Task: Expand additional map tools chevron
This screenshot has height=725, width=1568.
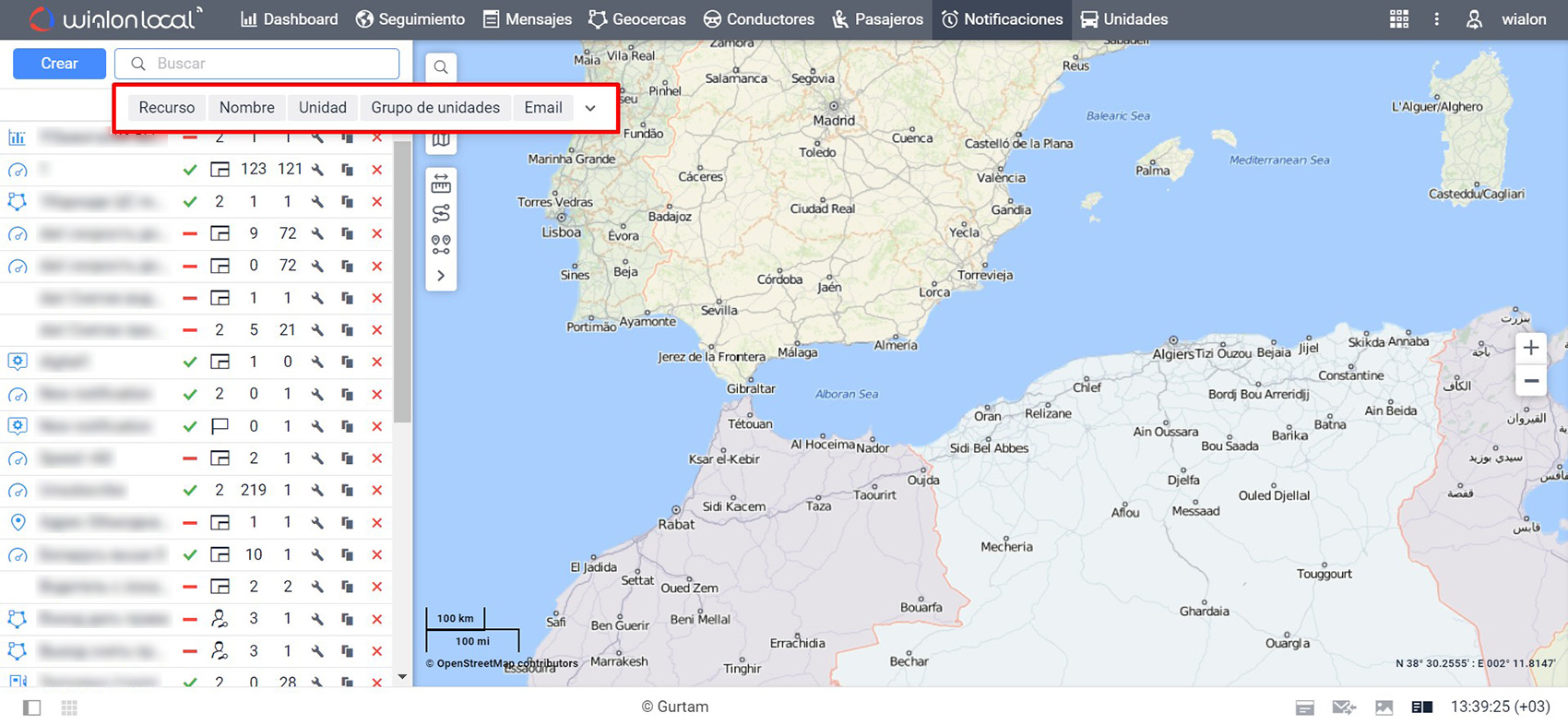Action: click(x=441, y=275)
